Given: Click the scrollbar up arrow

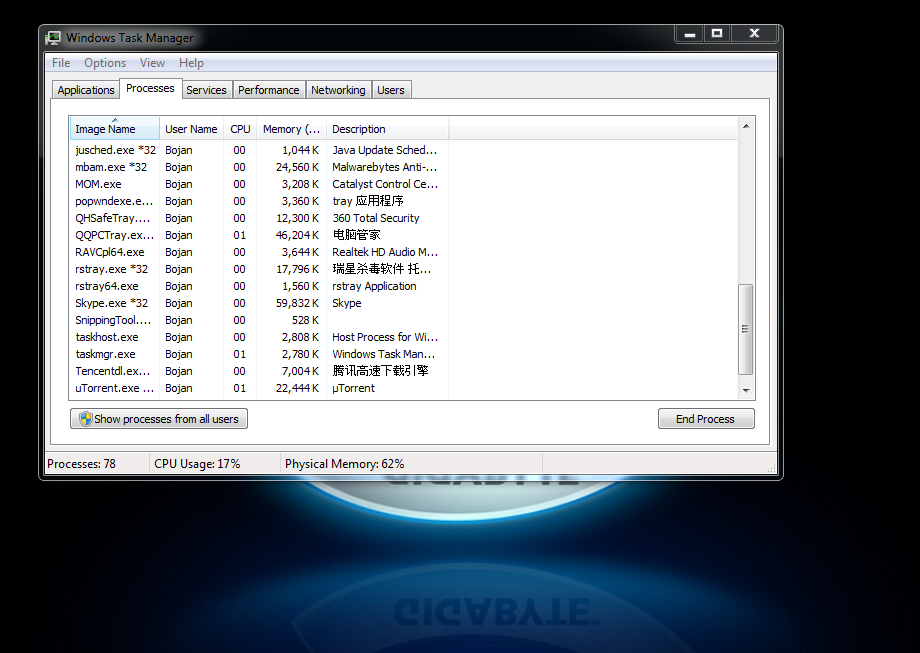Looking at the screenshot, I should (x=746, y=126).
